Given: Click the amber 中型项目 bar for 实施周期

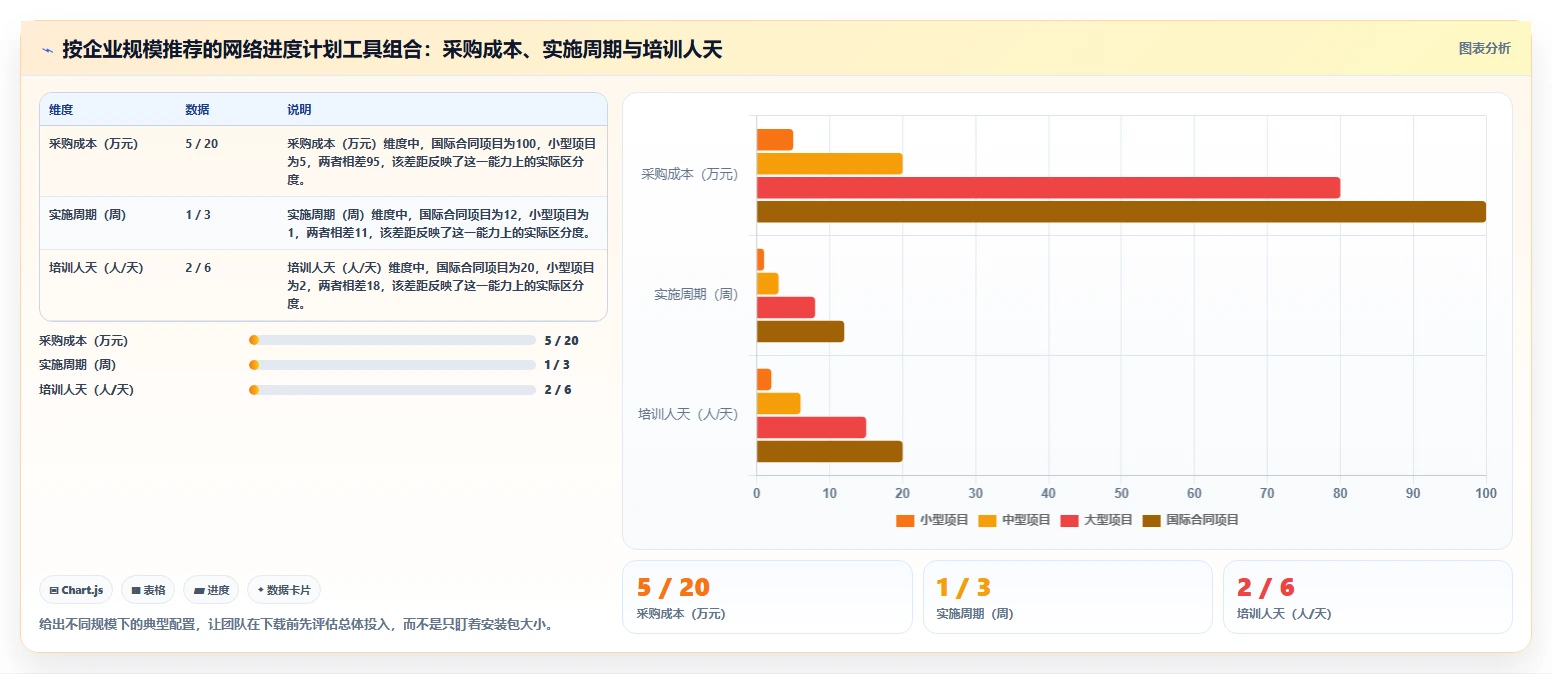Looking at the screenshot, I should tap(768, 284).
